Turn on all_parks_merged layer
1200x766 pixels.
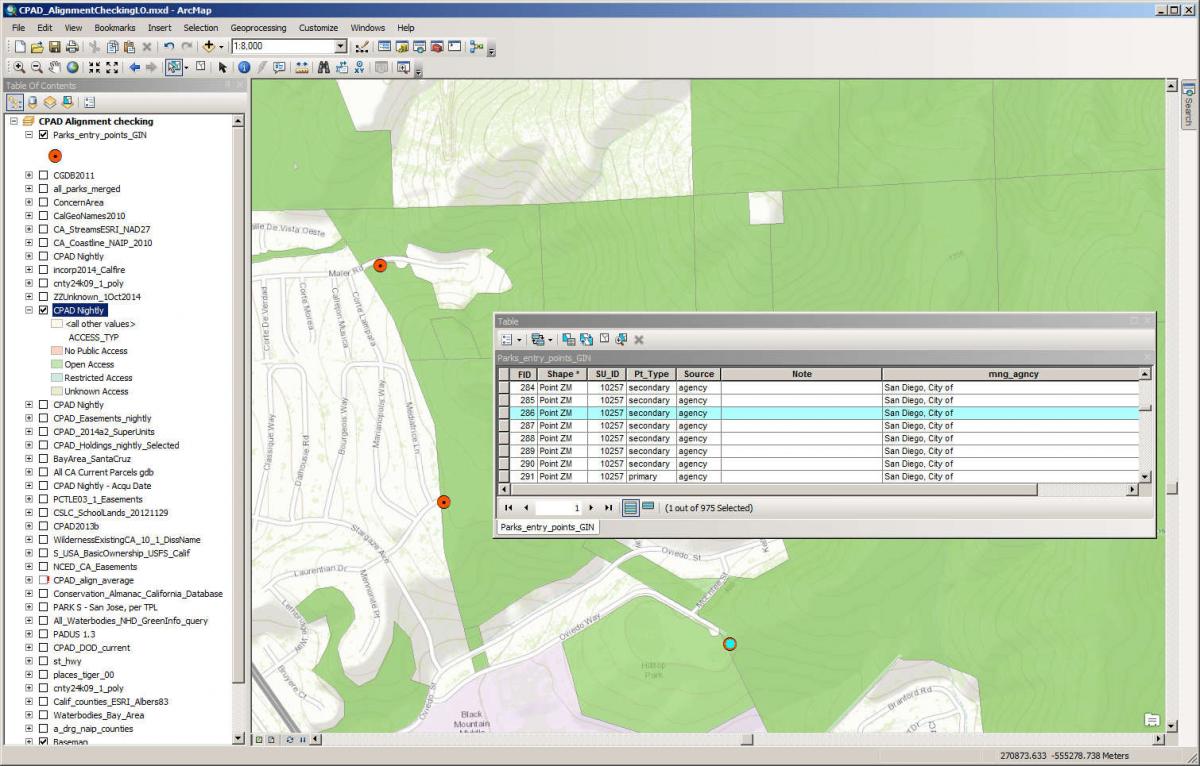(x=43, y=188)
